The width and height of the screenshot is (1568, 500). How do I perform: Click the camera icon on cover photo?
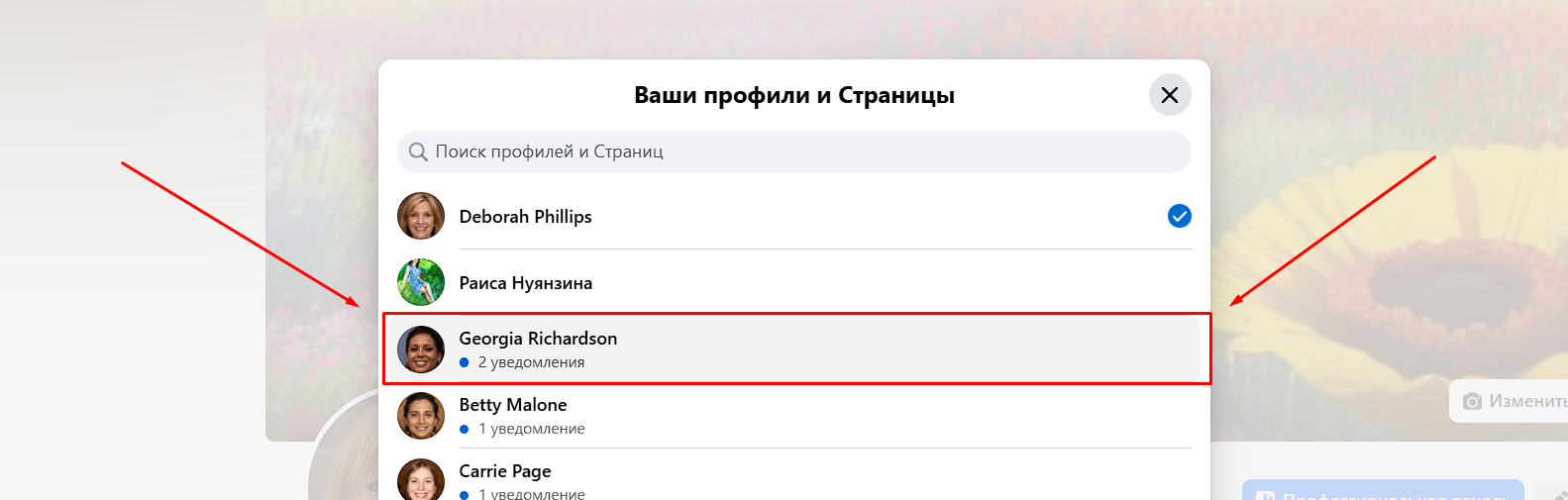coord(1473,401)
